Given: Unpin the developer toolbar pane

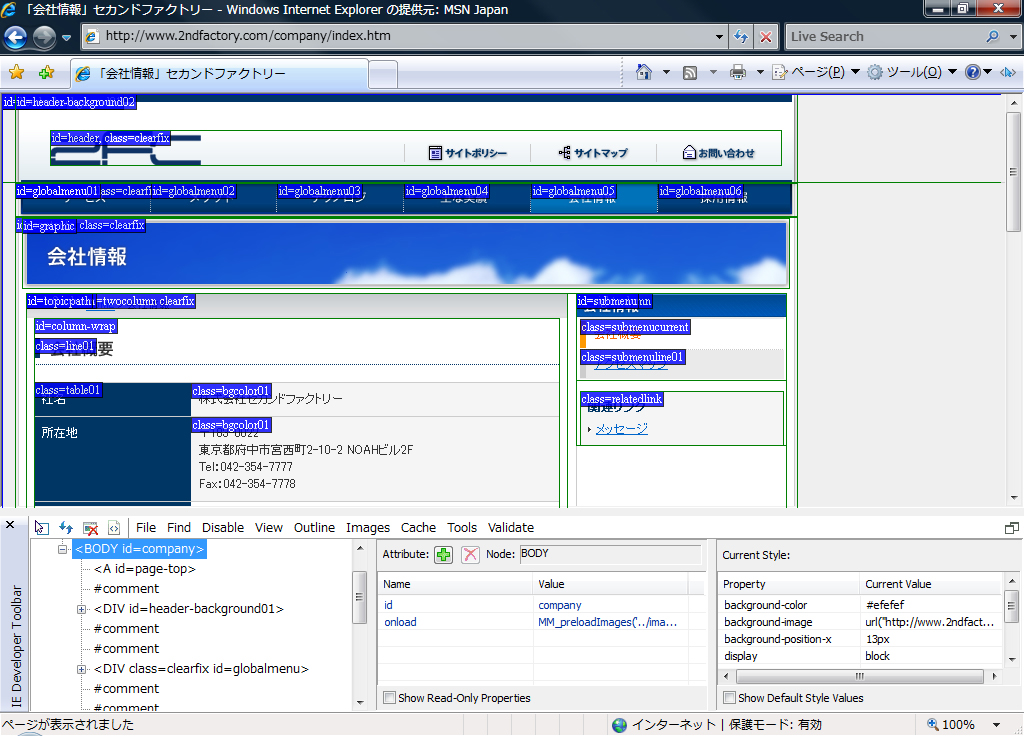Looking at the screenshot, I should [1012, 528].
